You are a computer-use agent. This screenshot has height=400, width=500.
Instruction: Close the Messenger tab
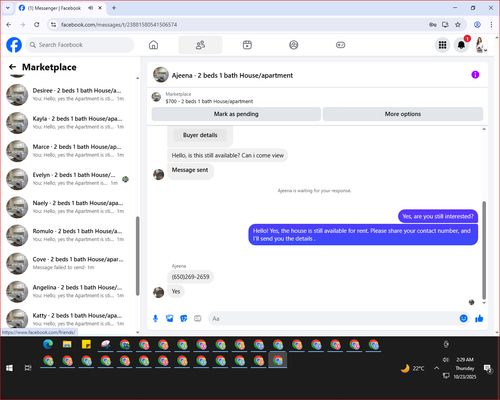point(100,8)
